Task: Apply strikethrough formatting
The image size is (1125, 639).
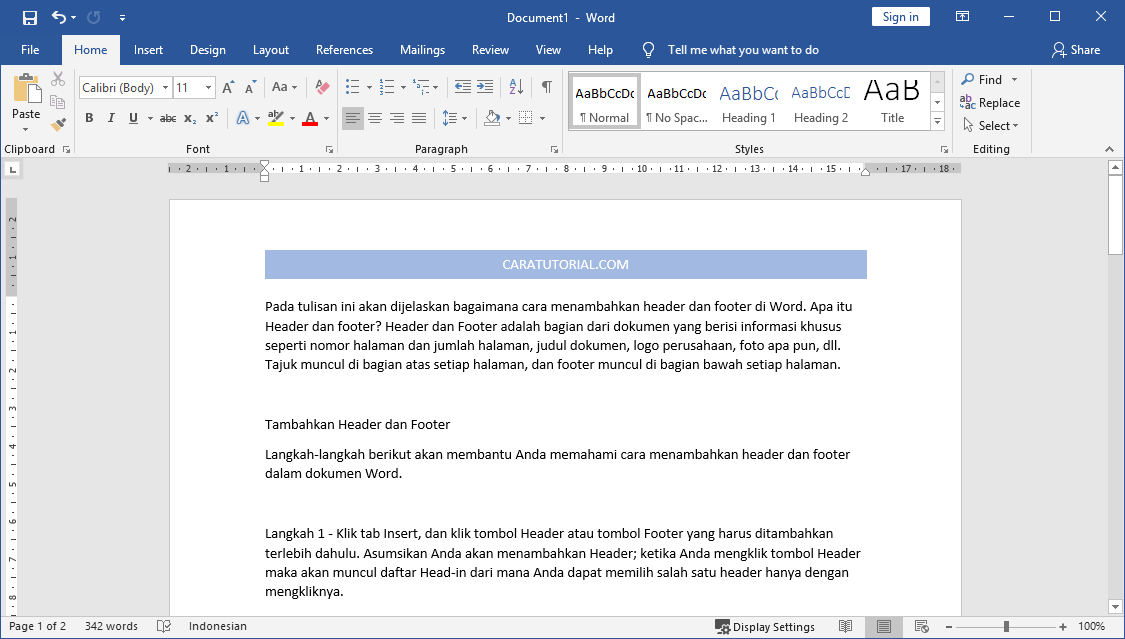Action: coord(168,118)
